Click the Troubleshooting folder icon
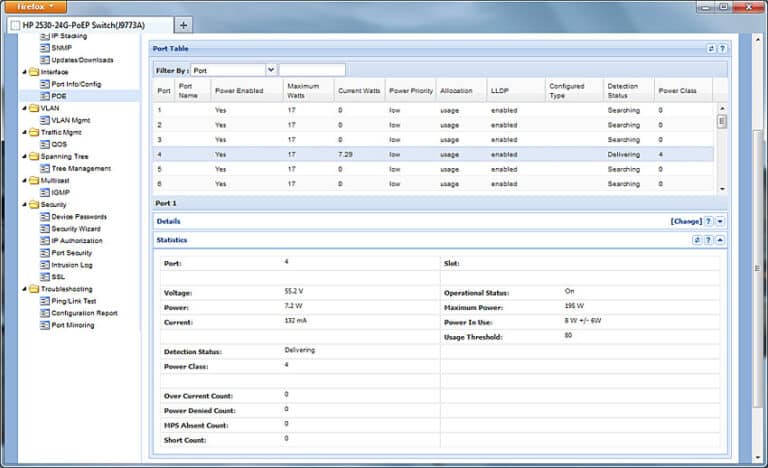This screenshot has width=768, height=468. (34, 289)
